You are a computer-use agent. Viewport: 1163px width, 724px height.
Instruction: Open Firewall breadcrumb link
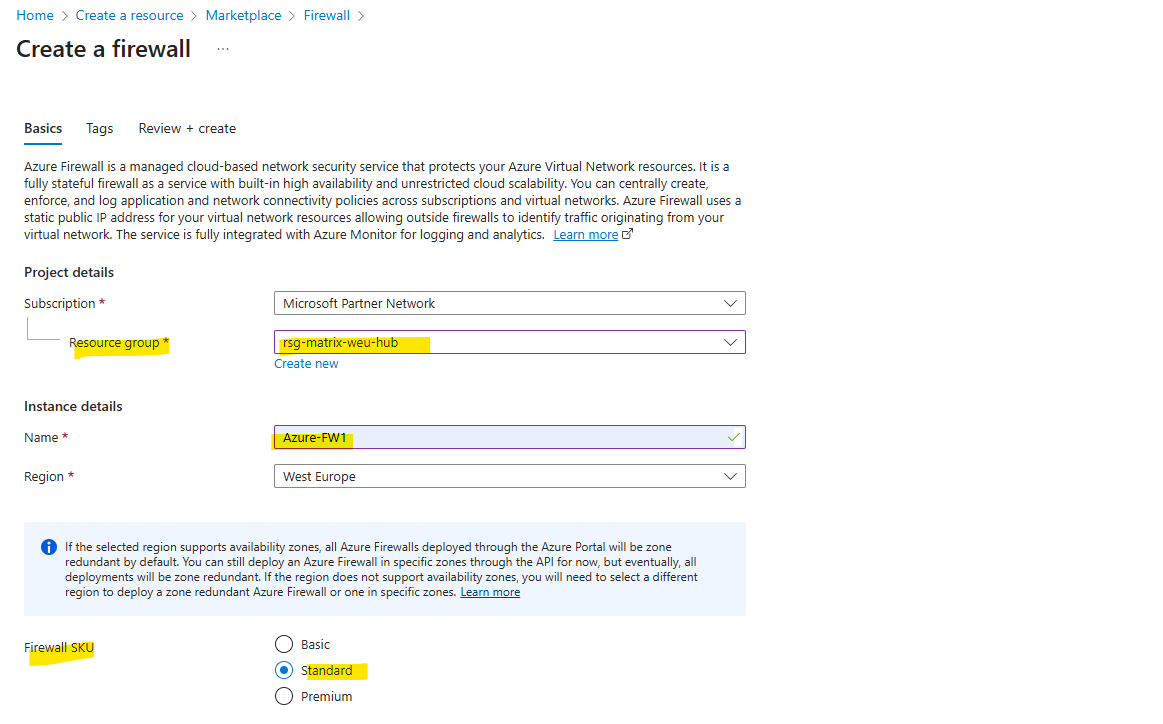click(x=326, y=16)
